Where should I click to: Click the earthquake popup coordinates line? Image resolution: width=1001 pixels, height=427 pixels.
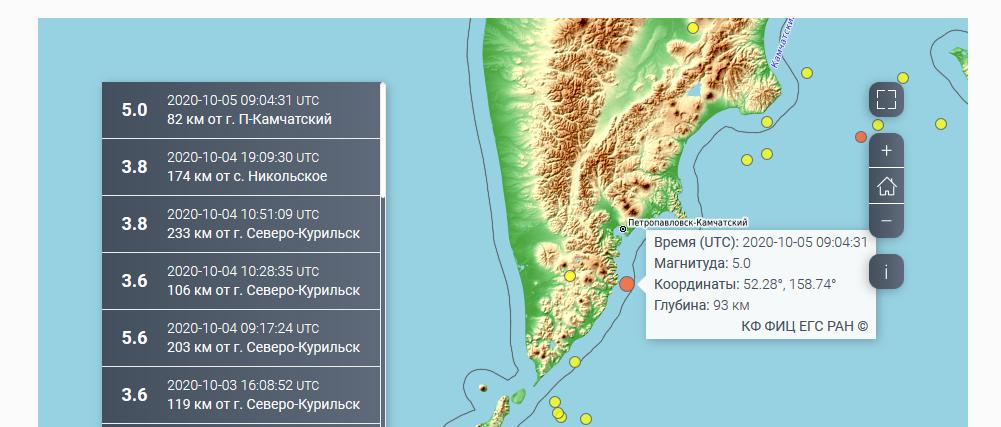(745, 284)
